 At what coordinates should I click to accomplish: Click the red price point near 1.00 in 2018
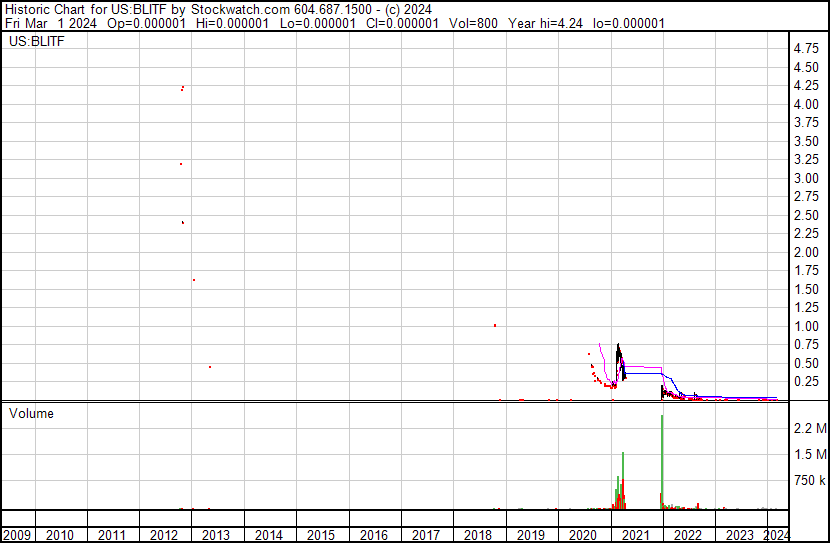click(x=495, y=325)
